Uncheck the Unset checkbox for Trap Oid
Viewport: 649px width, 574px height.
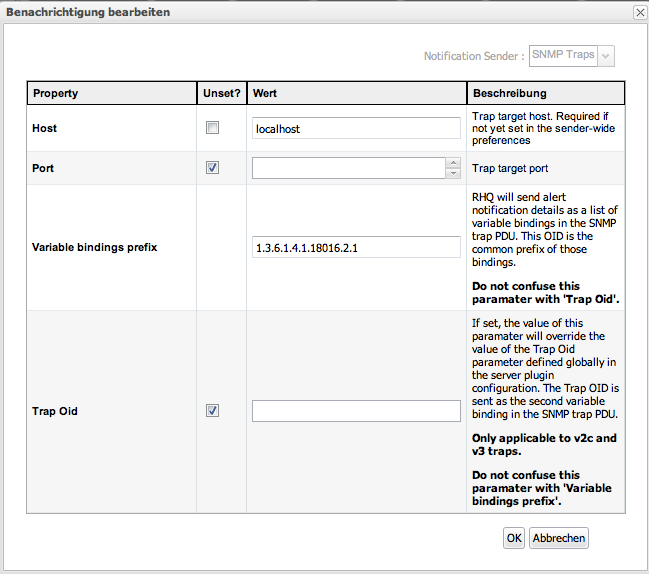[x=212, y=411]
